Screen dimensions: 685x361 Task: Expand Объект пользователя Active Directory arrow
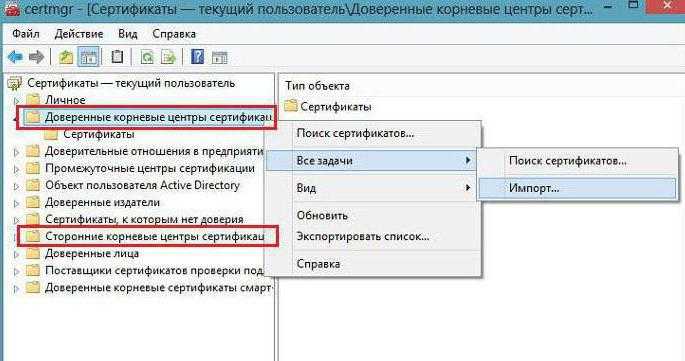pyautogui.click(x=17, y=186)
